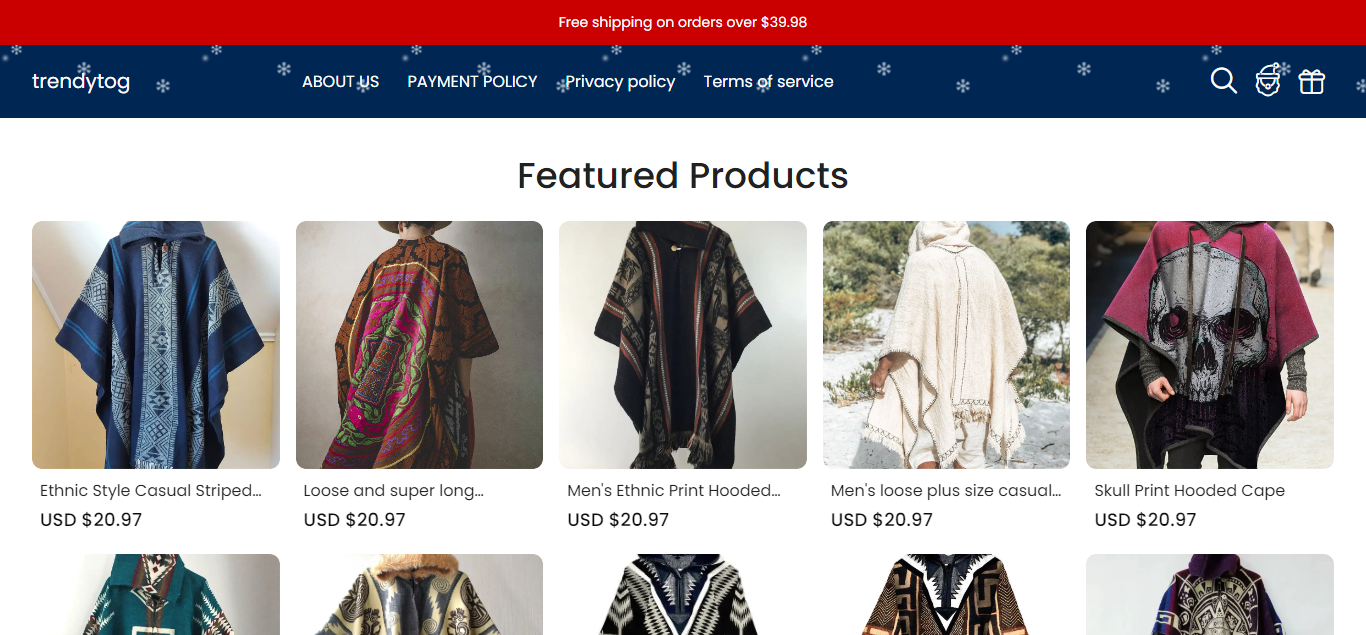Screen dimensions: 1366x635
Task: Click the trendytog store logo
Action: 81,82
